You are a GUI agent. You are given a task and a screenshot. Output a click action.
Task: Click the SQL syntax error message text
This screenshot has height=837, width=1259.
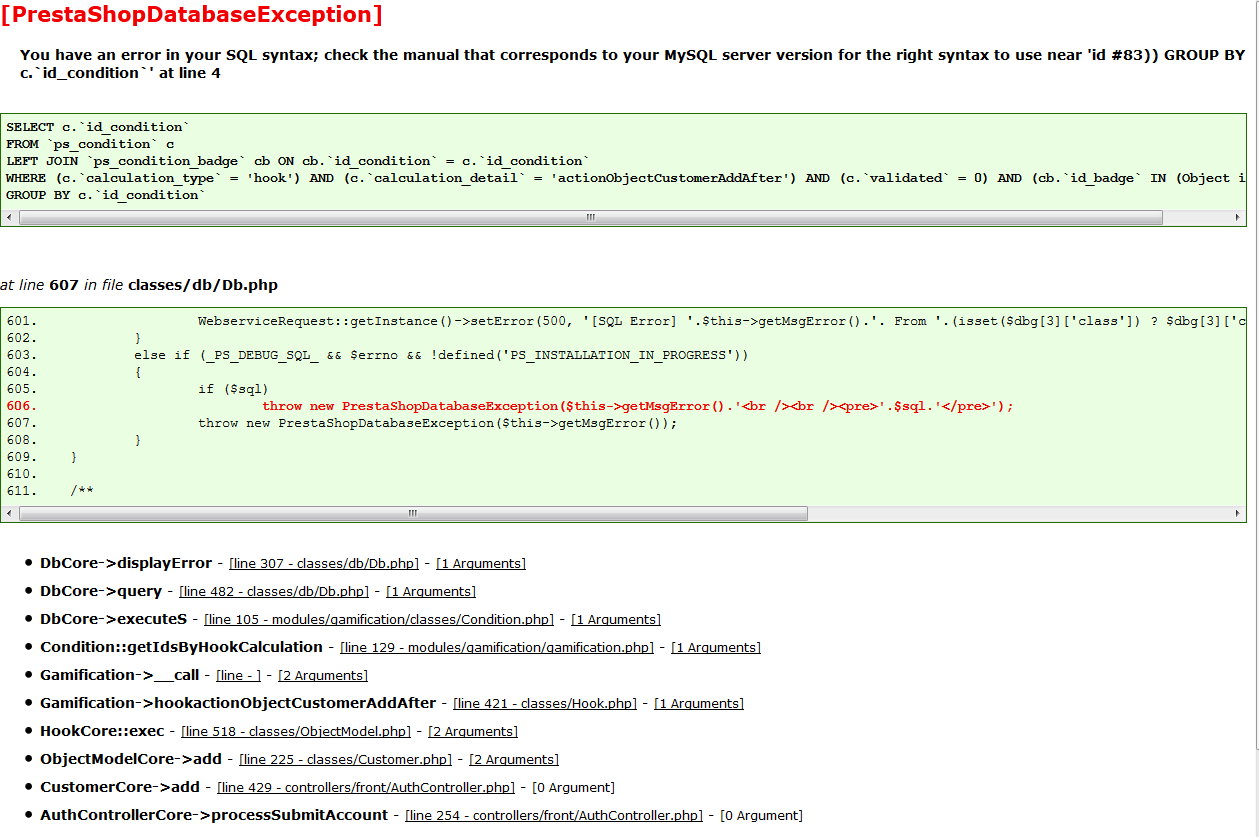coord(632,64)
